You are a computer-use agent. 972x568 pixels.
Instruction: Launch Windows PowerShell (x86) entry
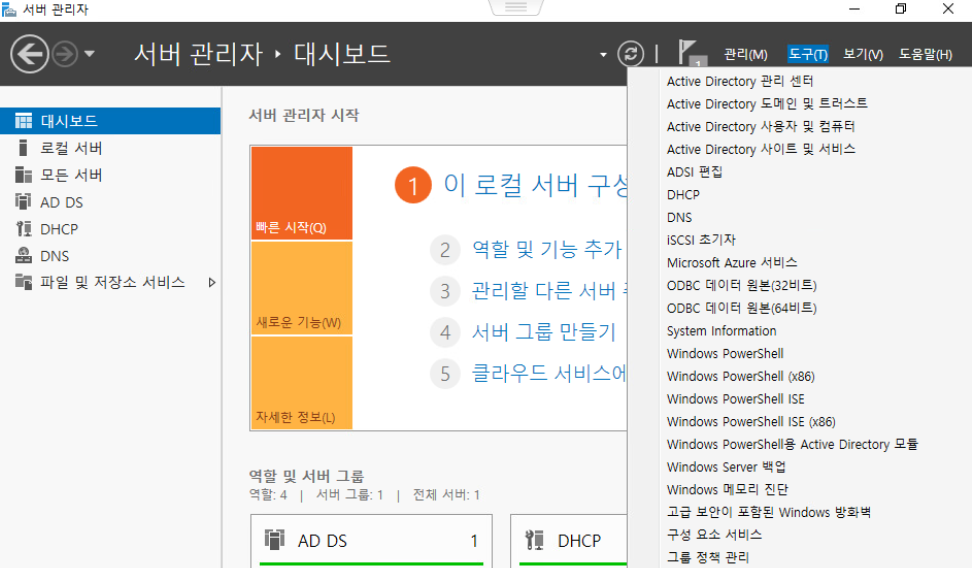741,376
